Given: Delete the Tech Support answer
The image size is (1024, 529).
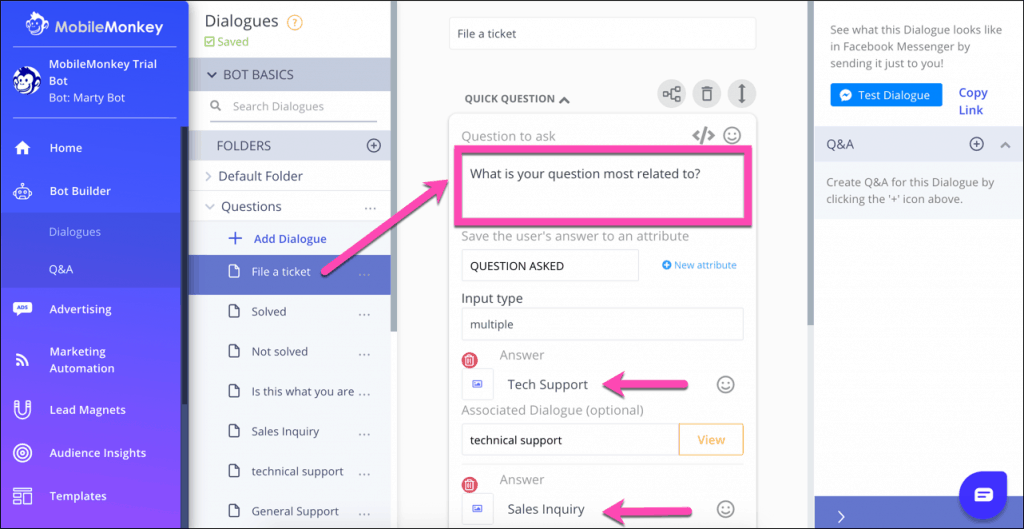Looking at the screenshot, I should coord(470,360).
